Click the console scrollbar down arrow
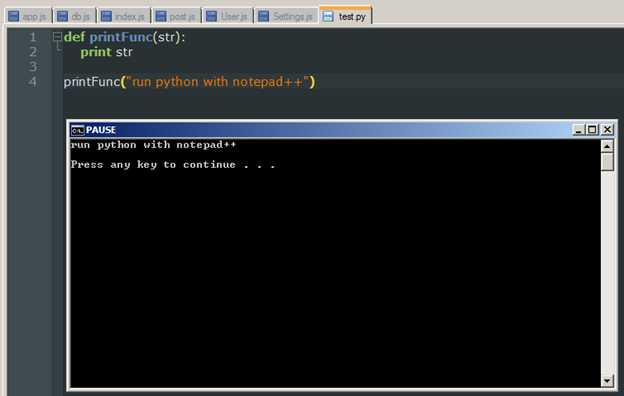Image resolution: width=624 pixels, height=396 pixels. pos(607,380)
